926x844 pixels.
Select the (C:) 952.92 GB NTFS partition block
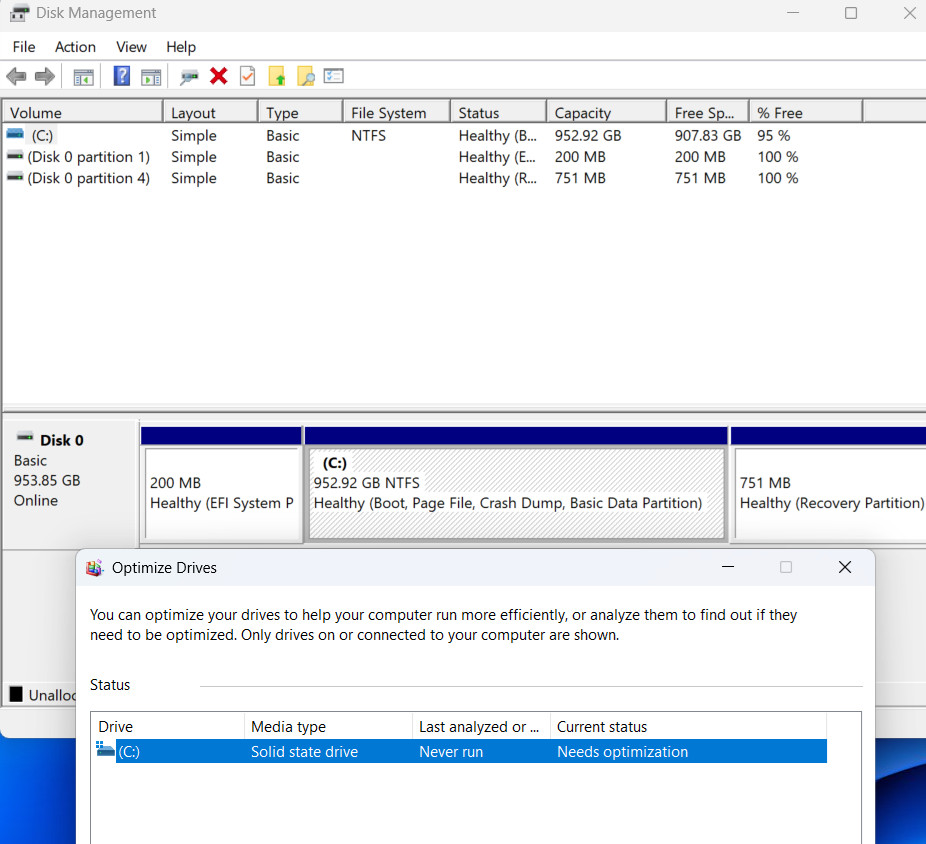tap(517, 493)
